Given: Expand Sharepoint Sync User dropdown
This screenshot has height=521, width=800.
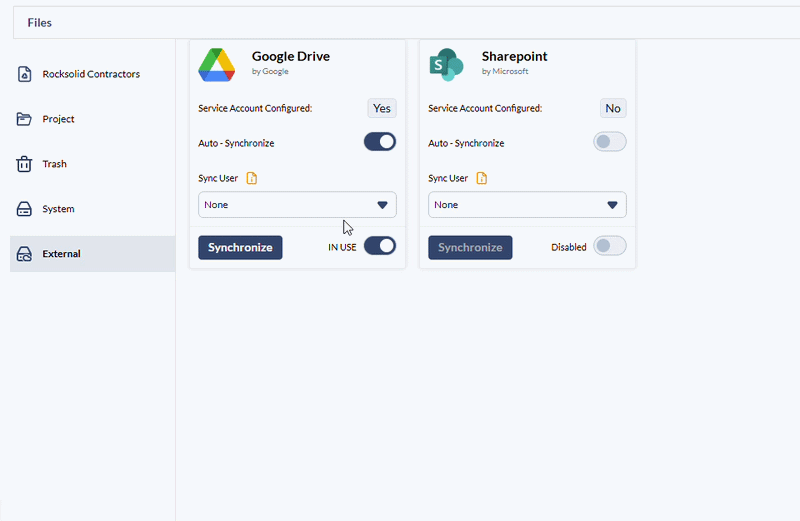Looking at the screenshot, I should coord(527,205).
